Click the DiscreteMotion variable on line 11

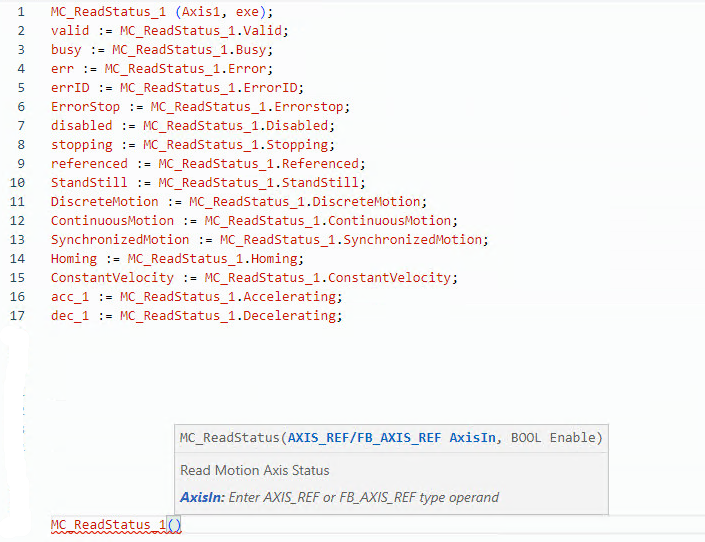(104, 202)
